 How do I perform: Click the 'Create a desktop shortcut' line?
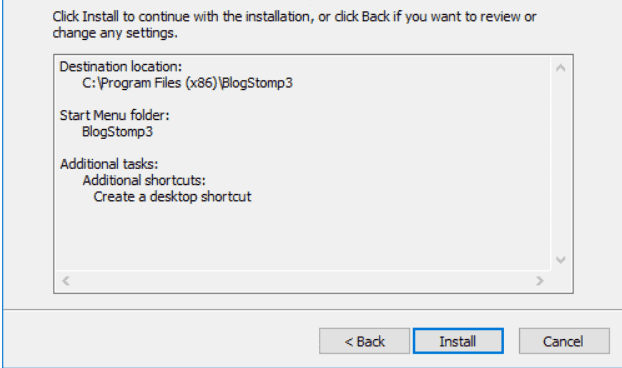tap(172, 197)
